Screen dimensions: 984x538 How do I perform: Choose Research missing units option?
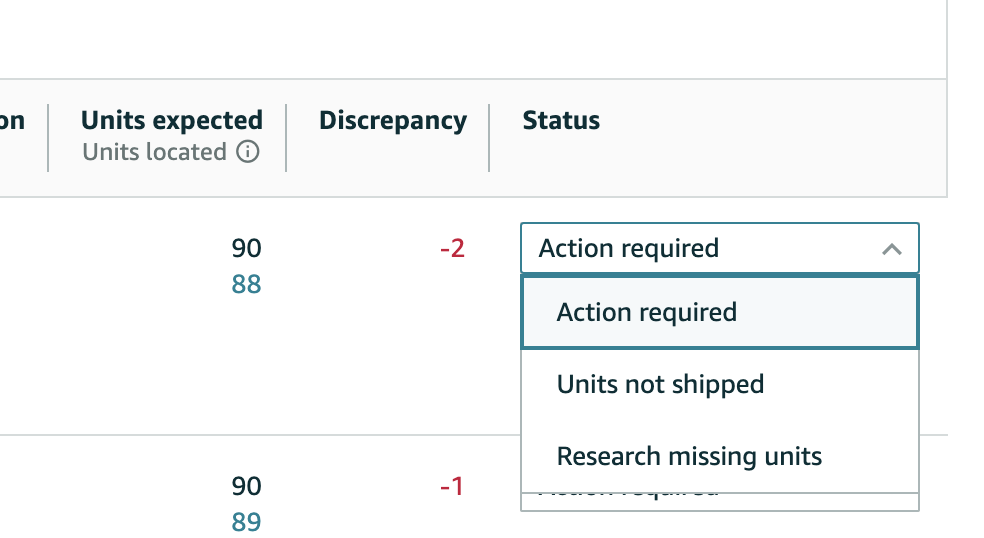click(x=720, y=456)
